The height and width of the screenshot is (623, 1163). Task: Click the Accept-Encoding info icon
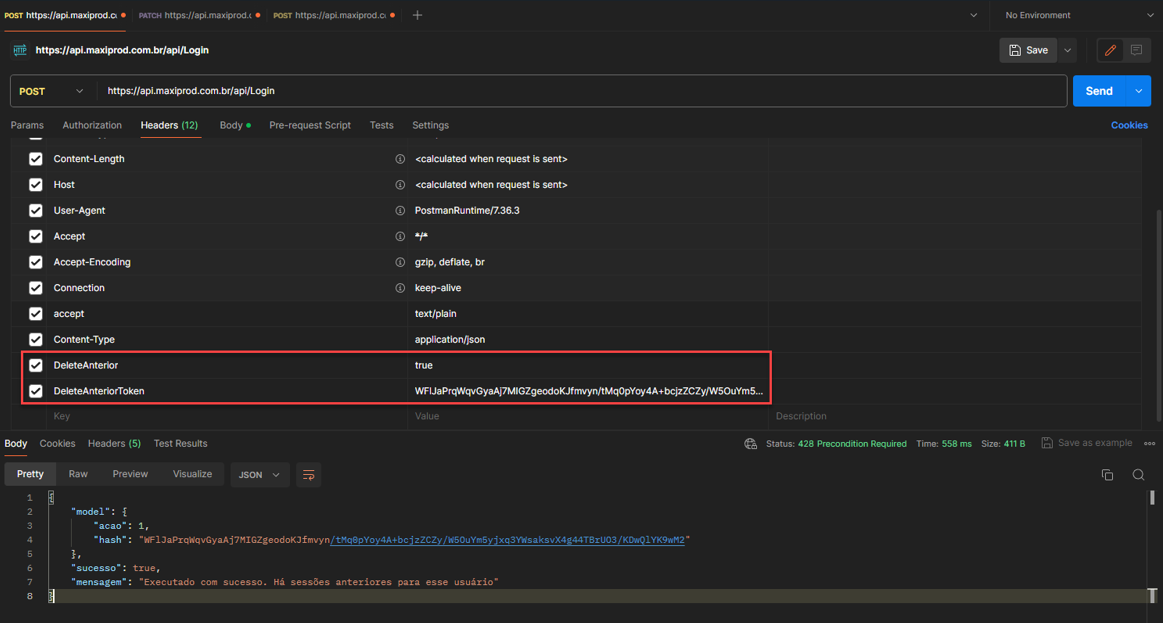[400, 262]
